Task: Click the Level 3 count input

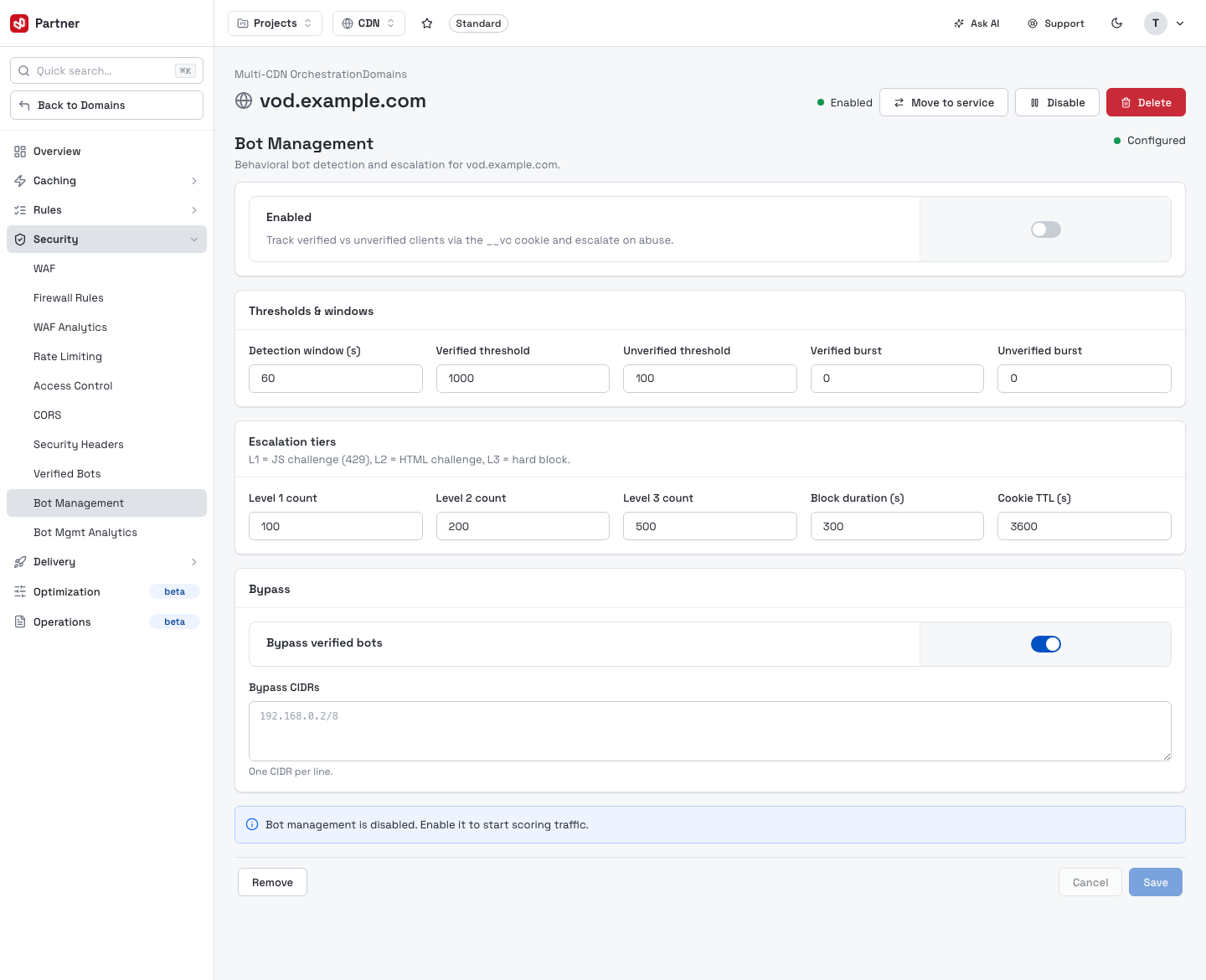Action: (x=710, y=526)
